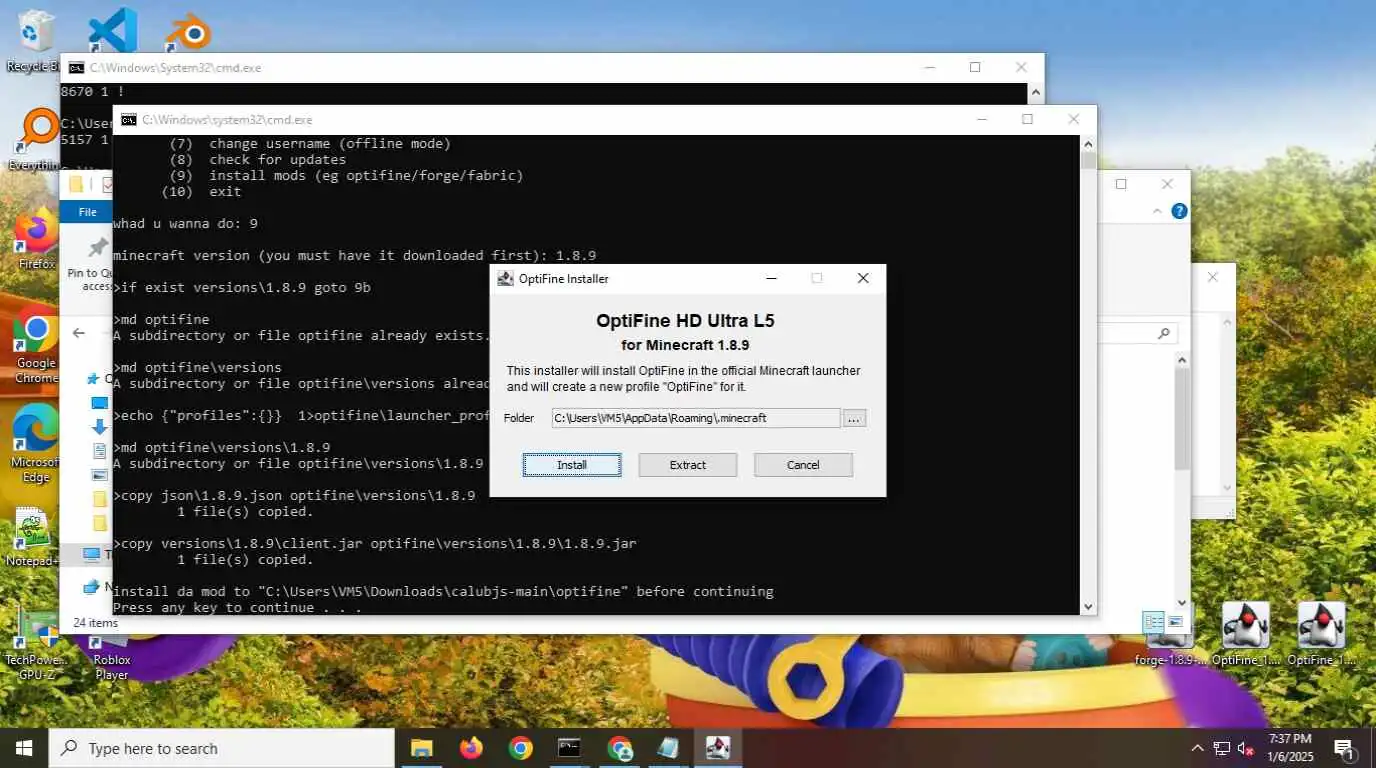Click the Quick access star in Explorer sidebar
Image resolution: width=1376 pixels, height=768 pixels.
click(x=94, y=379)
